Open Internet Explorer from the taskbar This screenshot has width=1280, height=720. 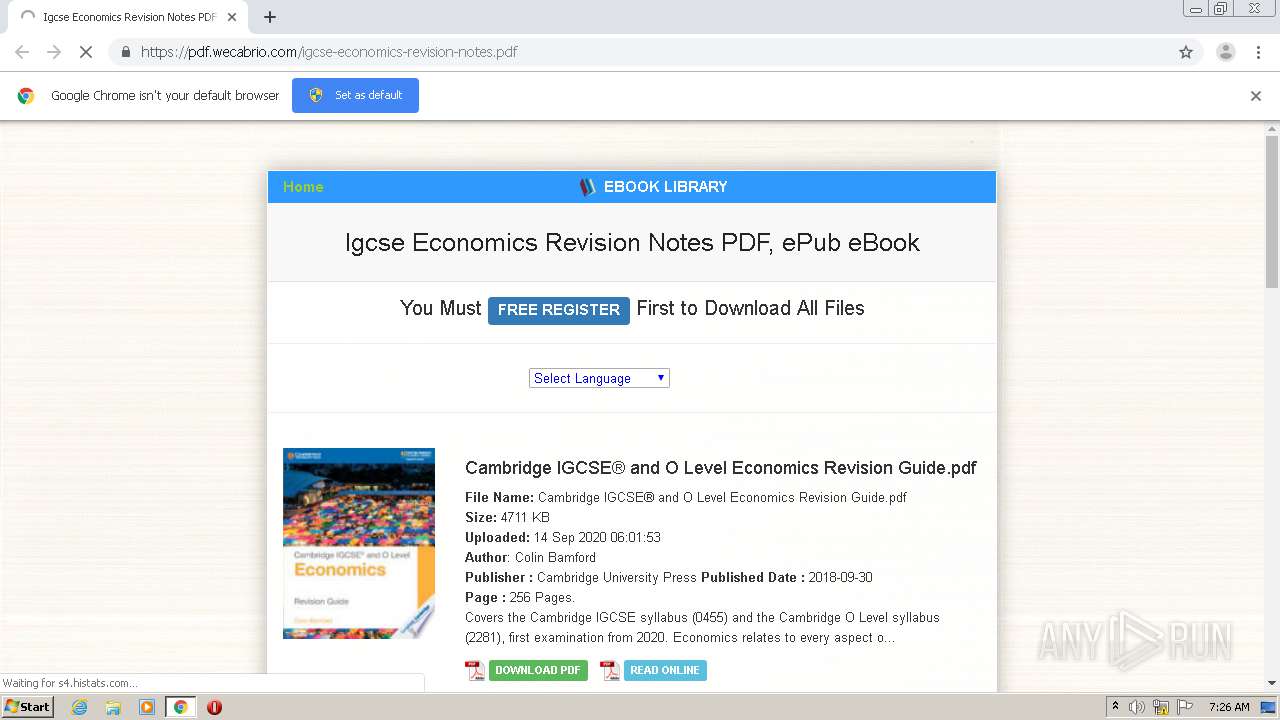pos(79,707)
